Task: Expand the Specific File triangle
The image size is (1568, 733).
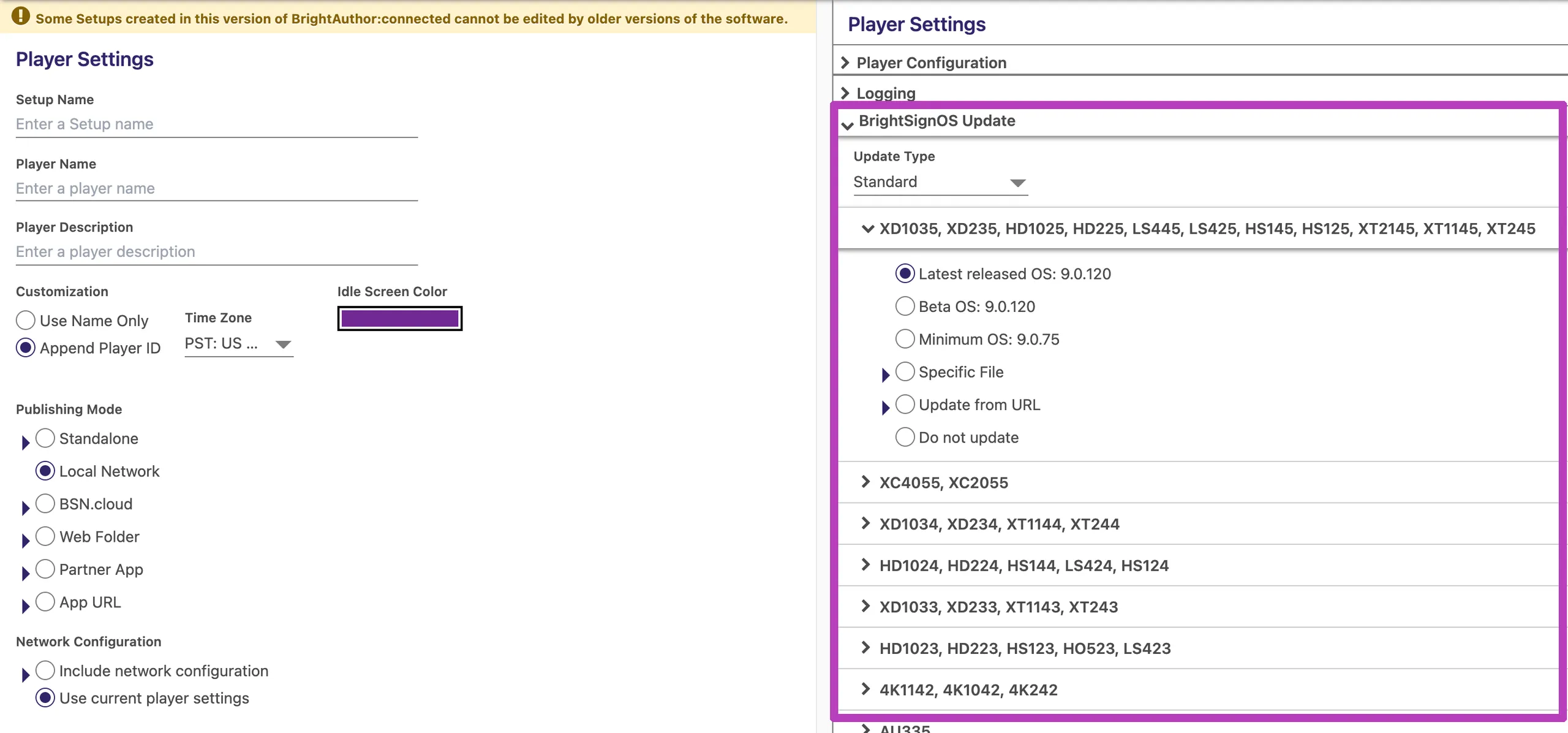Action: coord(886,375)
